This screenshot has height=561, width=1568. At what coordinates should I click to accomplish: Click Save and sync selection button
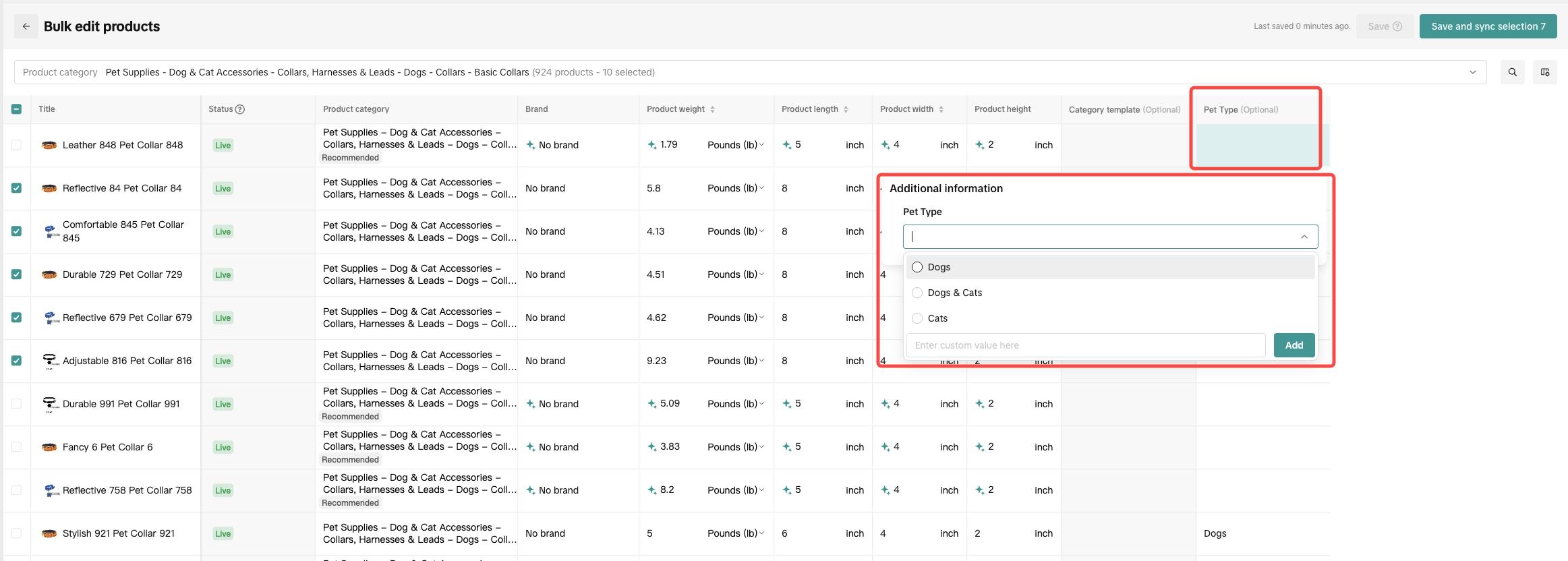click(x=1488, y=26)
